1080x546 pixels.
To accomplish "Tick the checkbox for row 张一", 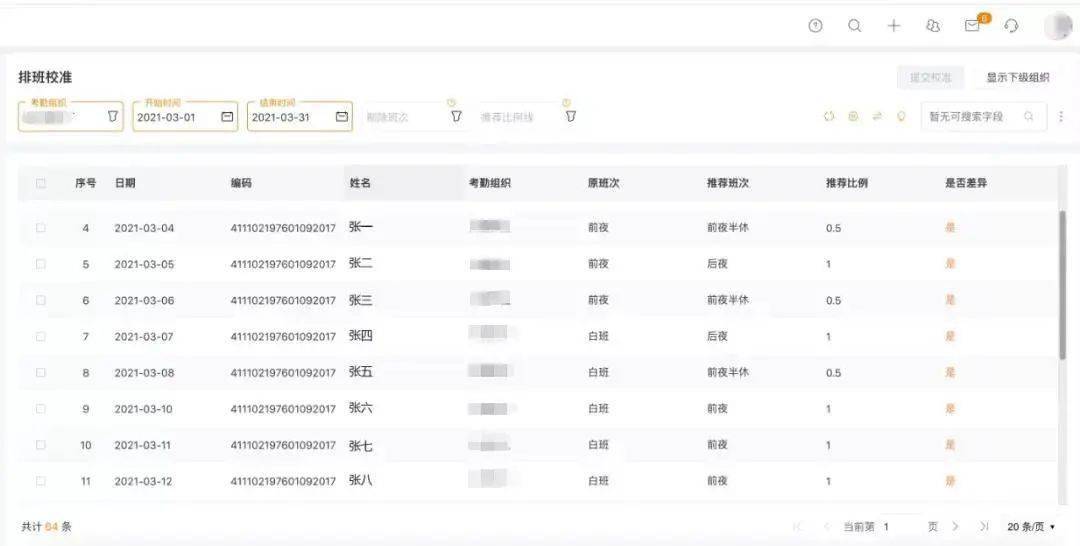I will pos(41,228).
